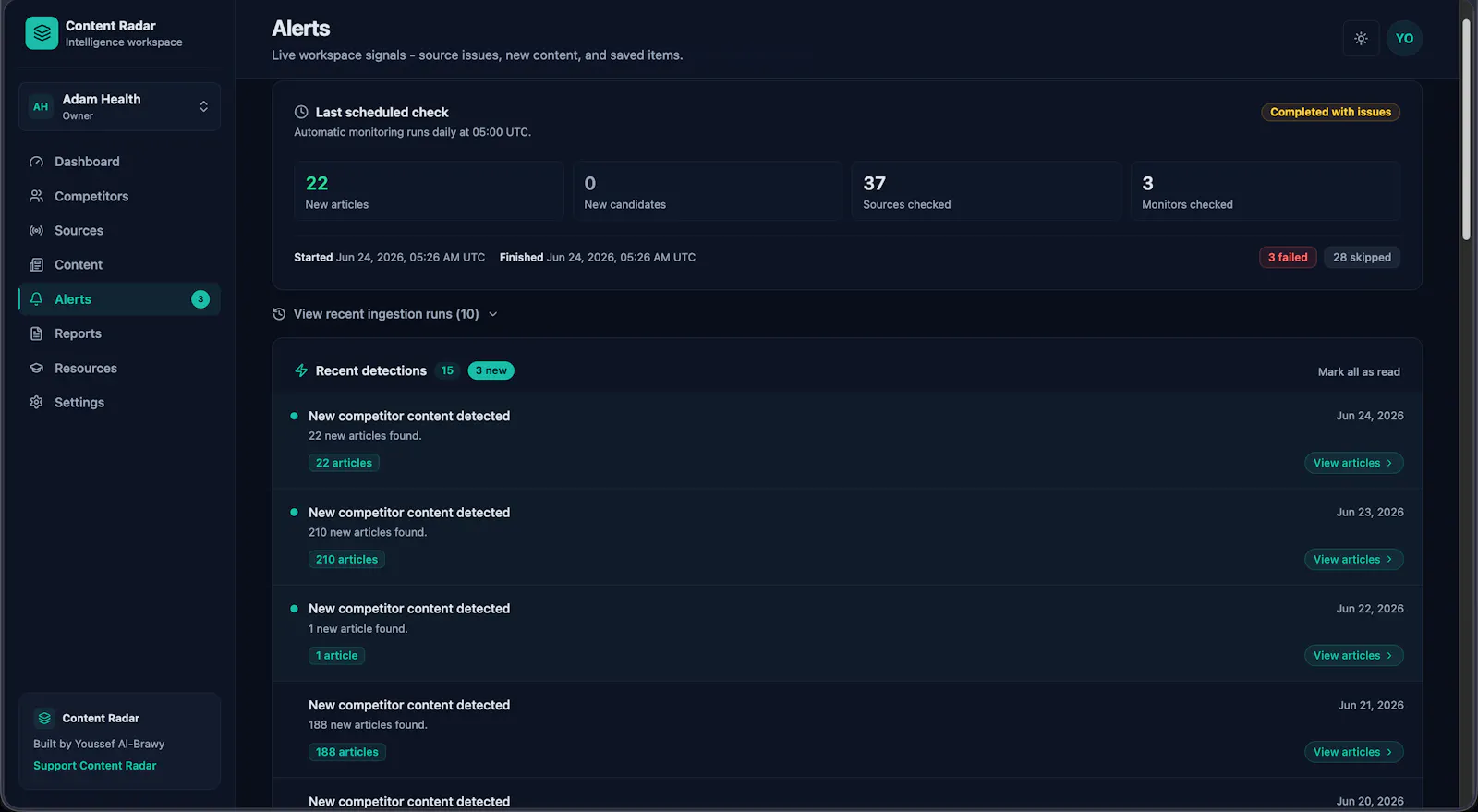1478x812 pixels.
Task: Click the lightning icon beside Recent detections
Action: click(x=301, y=370)
